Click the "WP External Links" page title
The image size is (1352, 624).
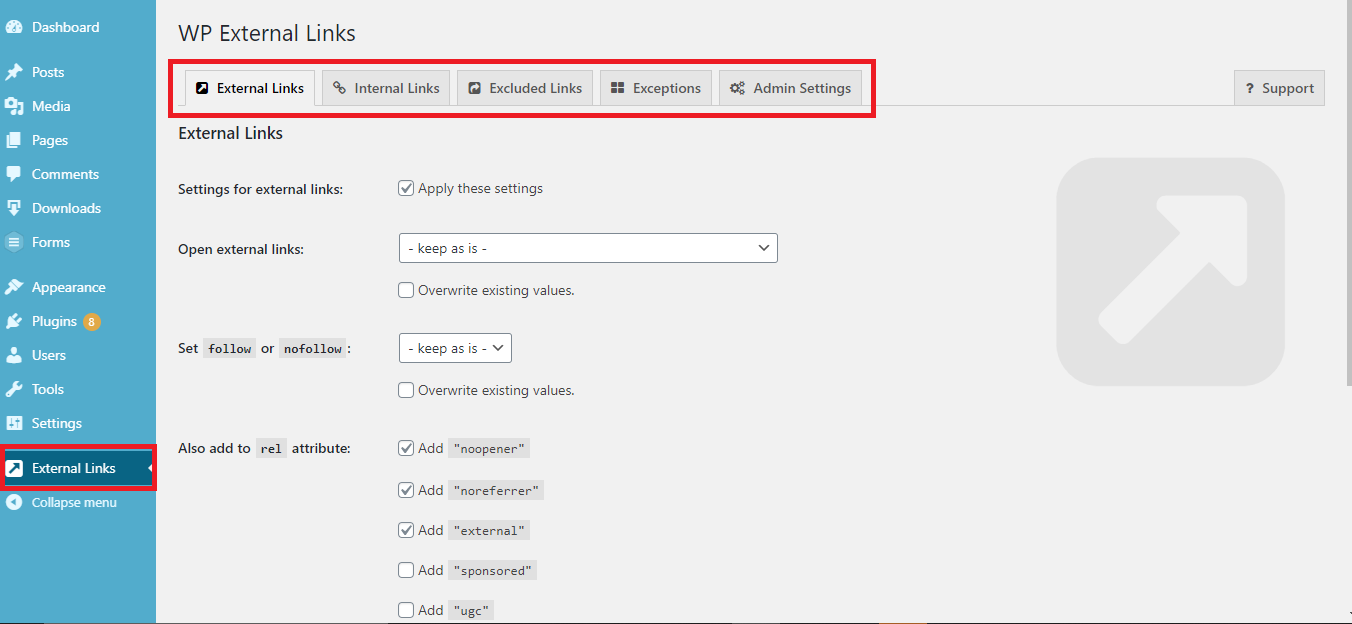tap(267, 33)
